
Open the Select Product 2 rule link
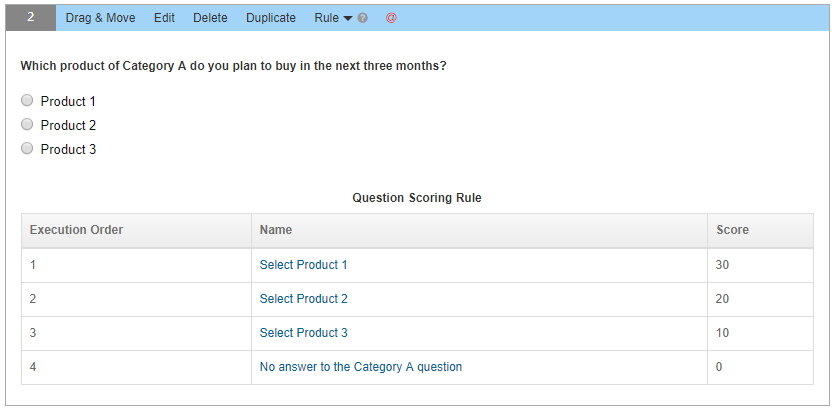tap(303, 299)
